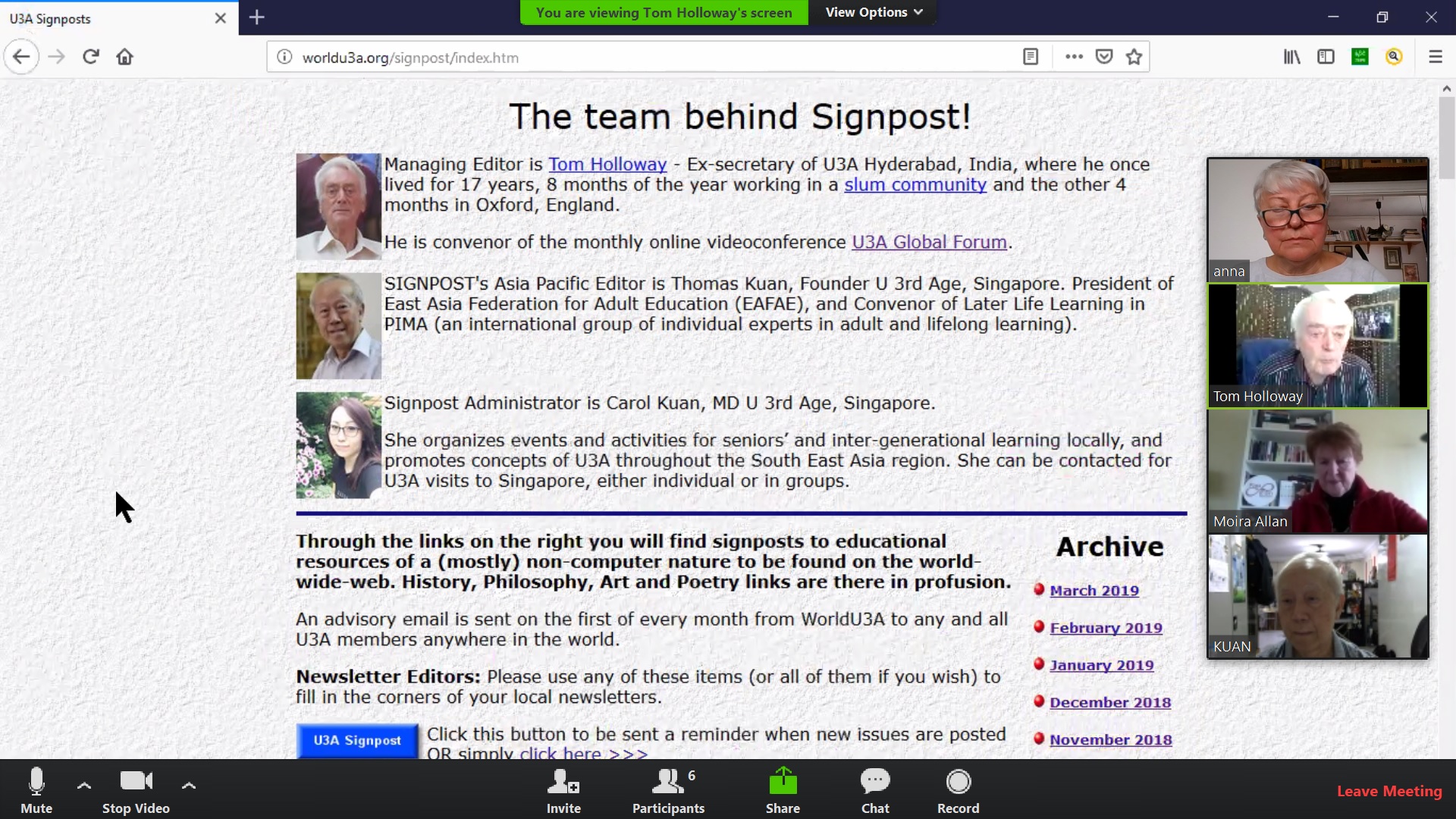Click Invite in the Zoom toolbar
Screen dimensions: 1456x819
click(563, 790)
